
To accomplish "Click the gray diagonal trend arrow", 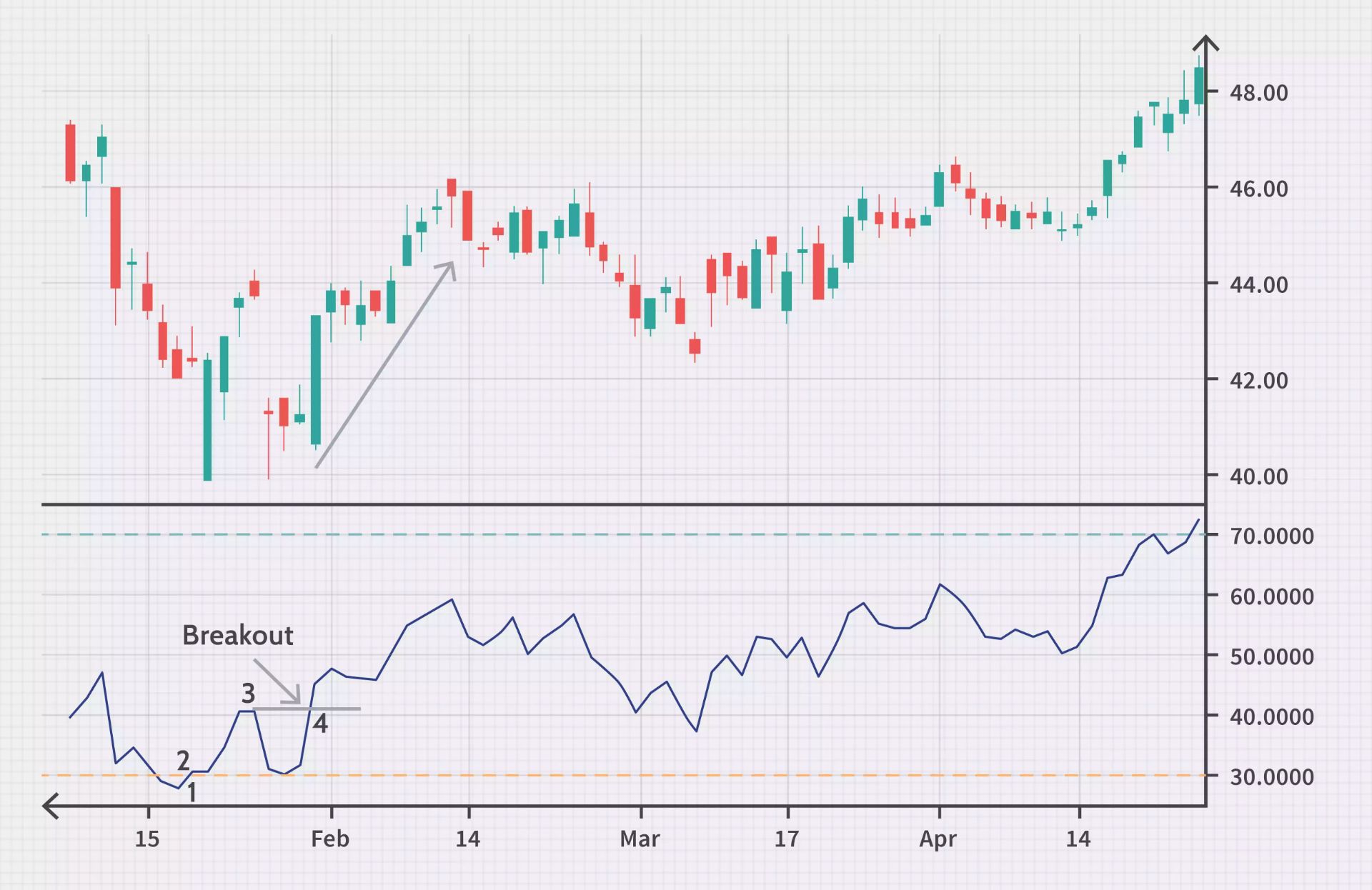I will [x=384, y=365].
